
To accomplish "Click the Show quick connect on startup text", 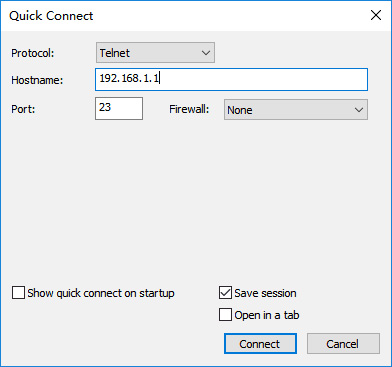I will pyautogui.click(x=101, y=293).
